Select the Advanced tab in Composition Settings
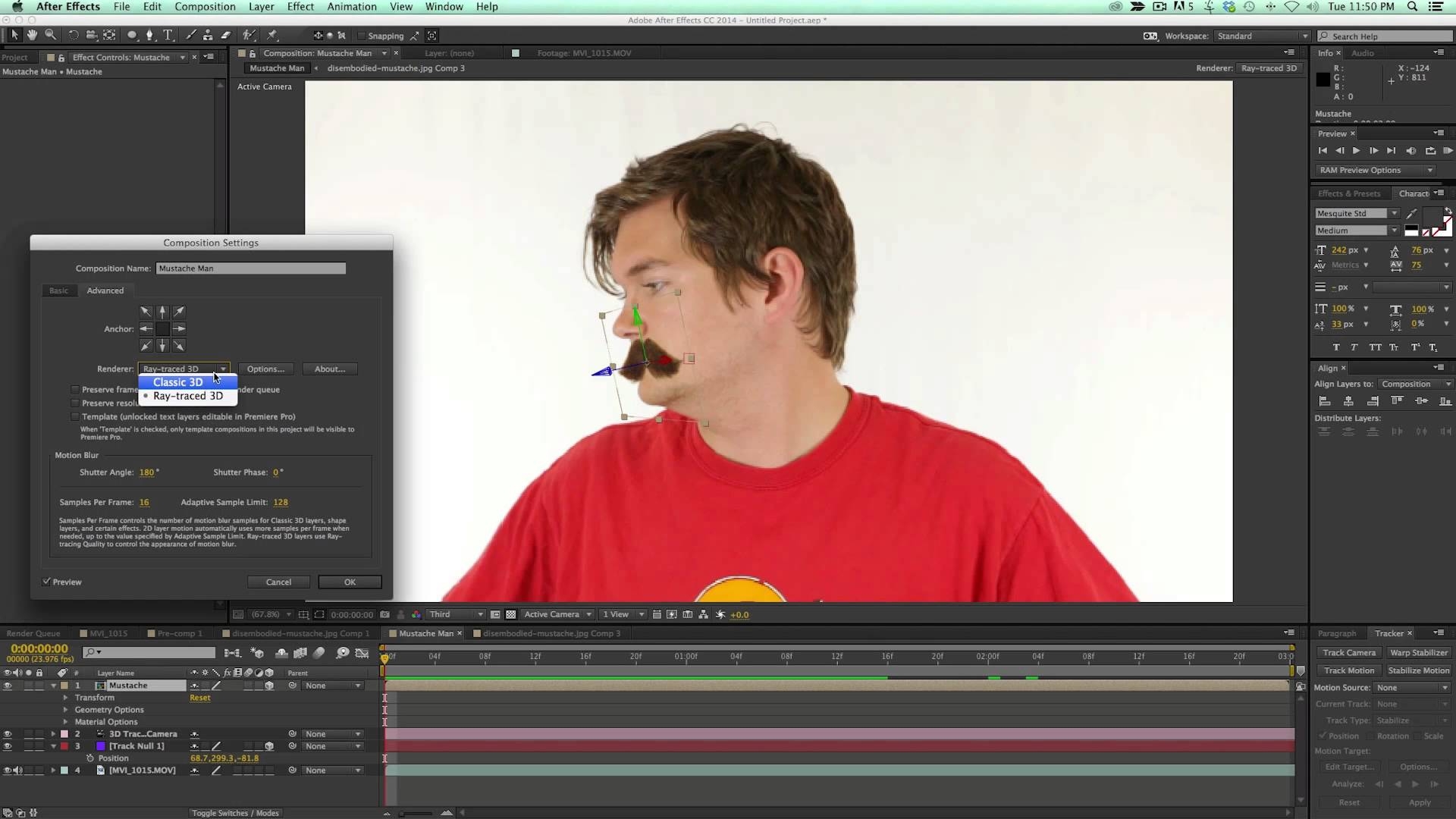 pos(104,290)
